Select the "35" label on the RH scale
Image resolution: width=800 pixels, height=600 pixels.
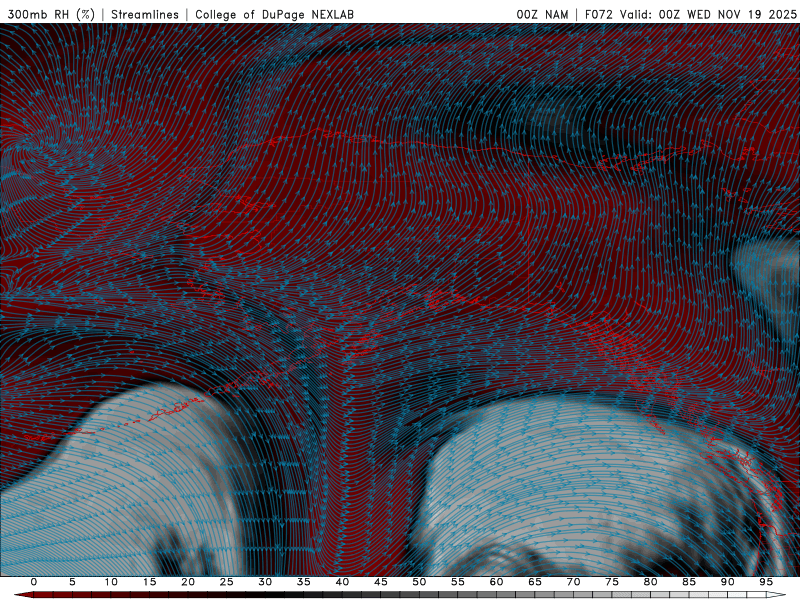(x=304, y=582)
